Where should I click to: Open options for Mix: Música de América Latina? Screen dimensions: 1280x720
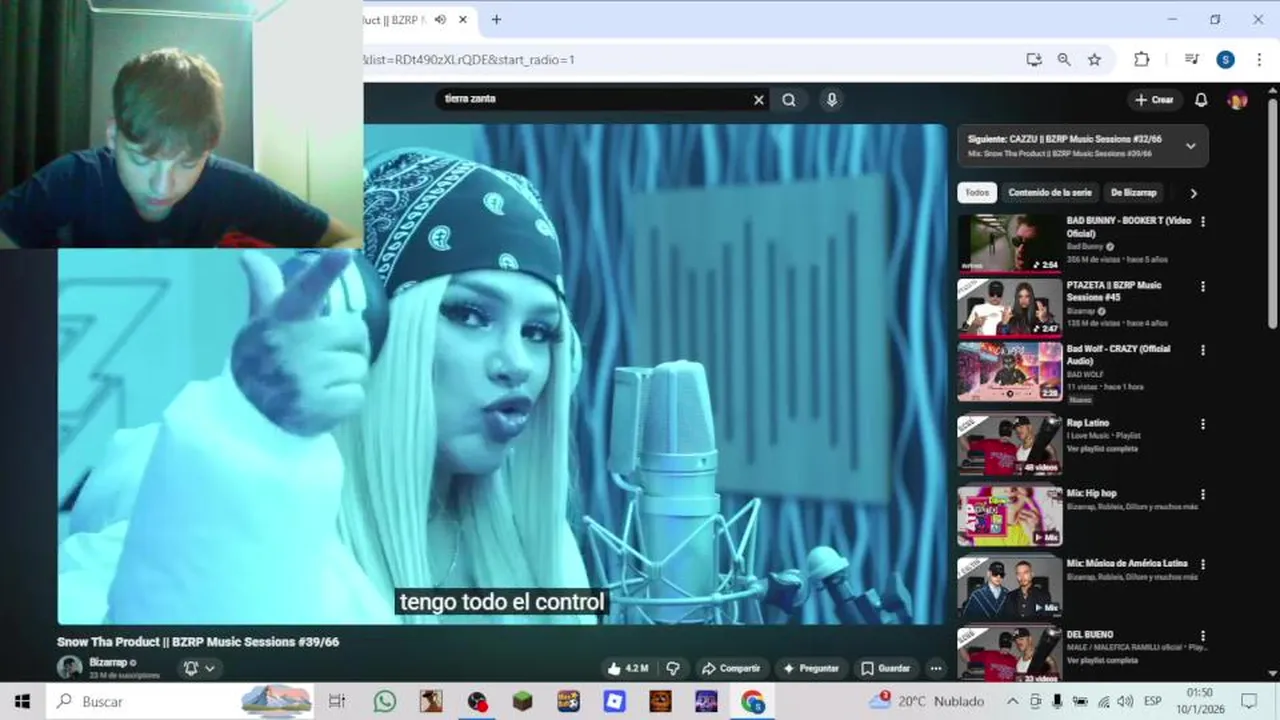pos(1202,565)
